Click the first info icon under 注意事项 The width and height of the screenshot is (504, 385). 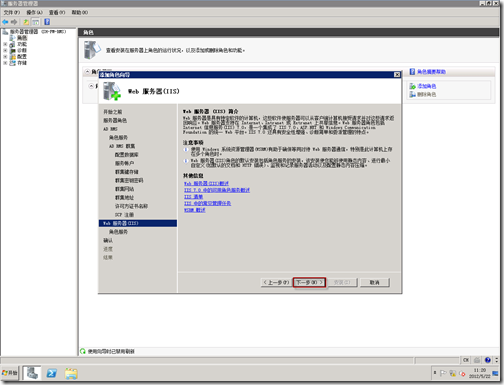tap(186, 150)
